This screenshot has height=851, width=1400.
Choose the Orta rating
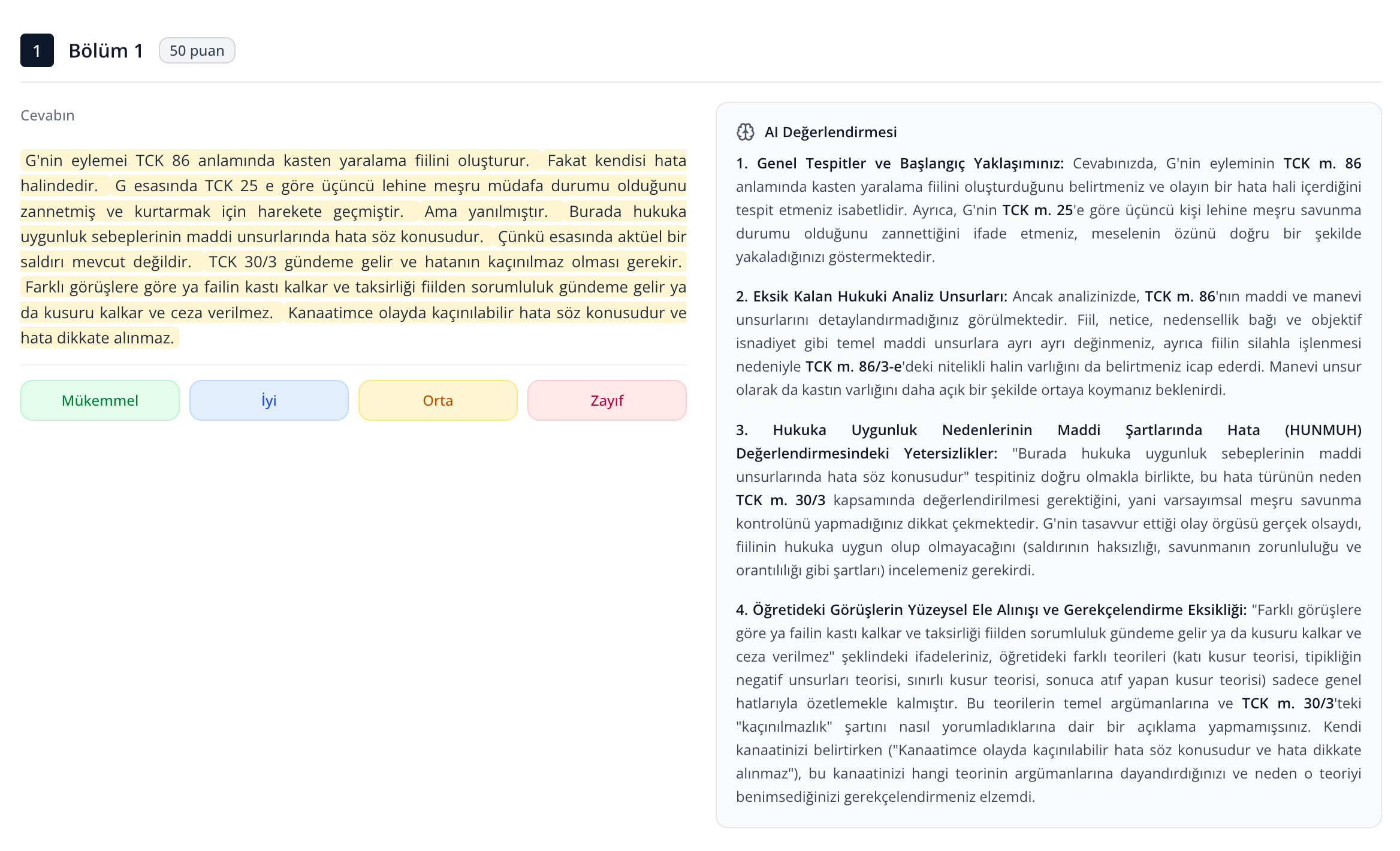point(437,400)
